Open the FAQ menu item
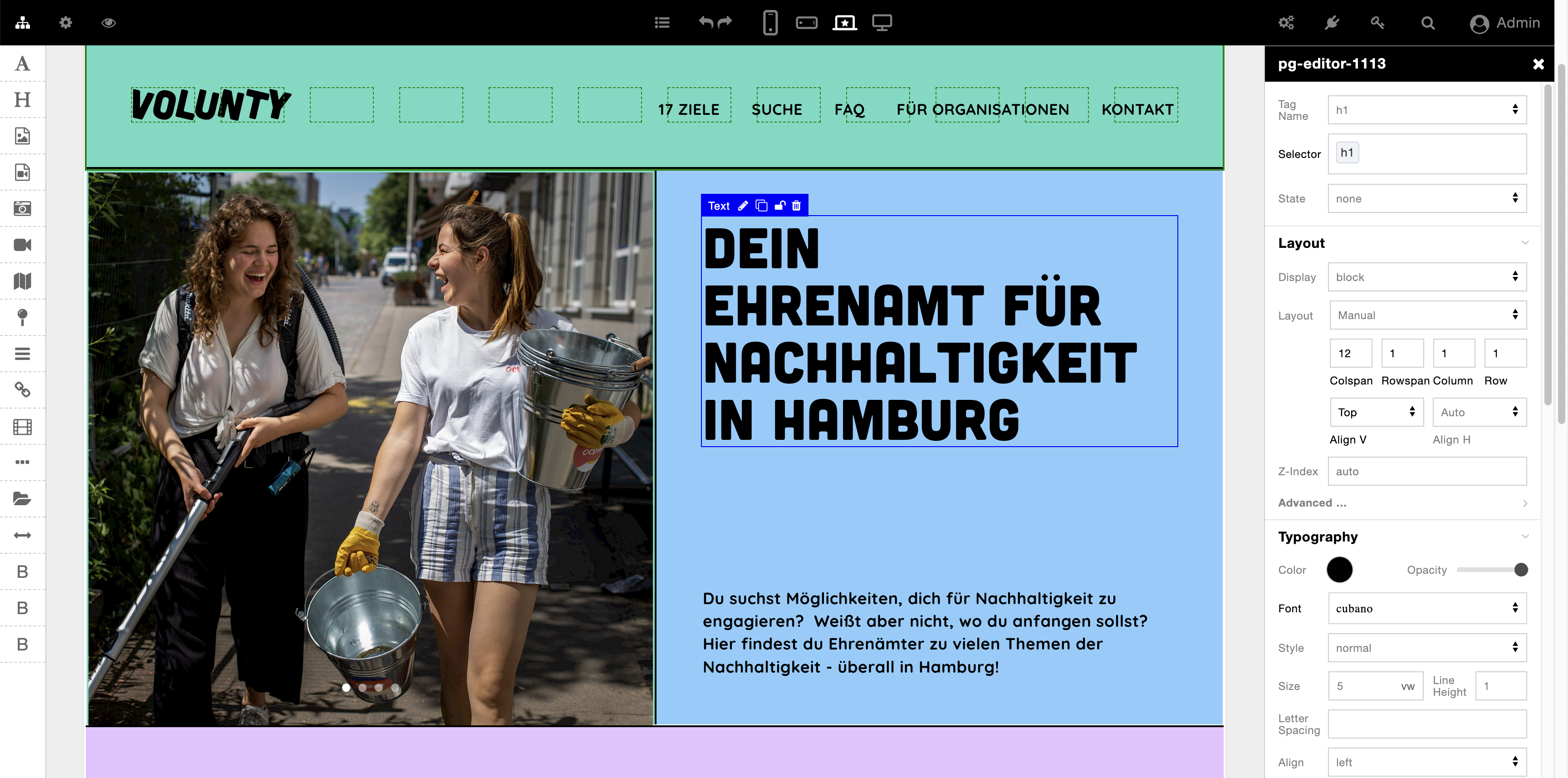 tap(849, 109)
